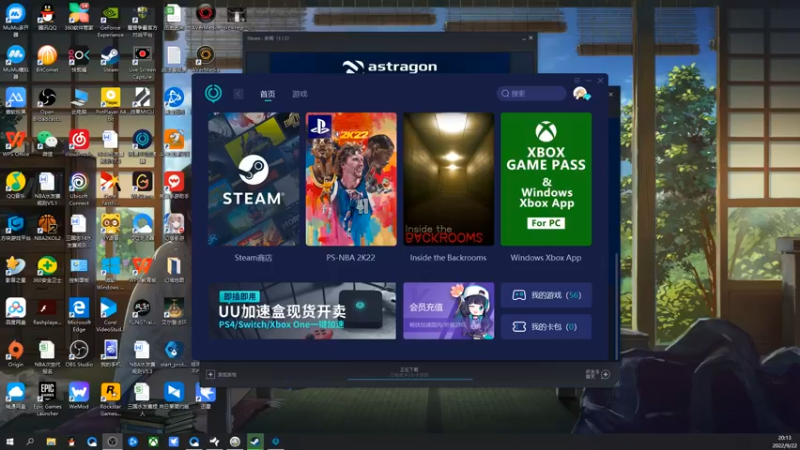Focus the 搜索 search field
The height and width of the screenshot is (450, 800).
coord(531,93)
